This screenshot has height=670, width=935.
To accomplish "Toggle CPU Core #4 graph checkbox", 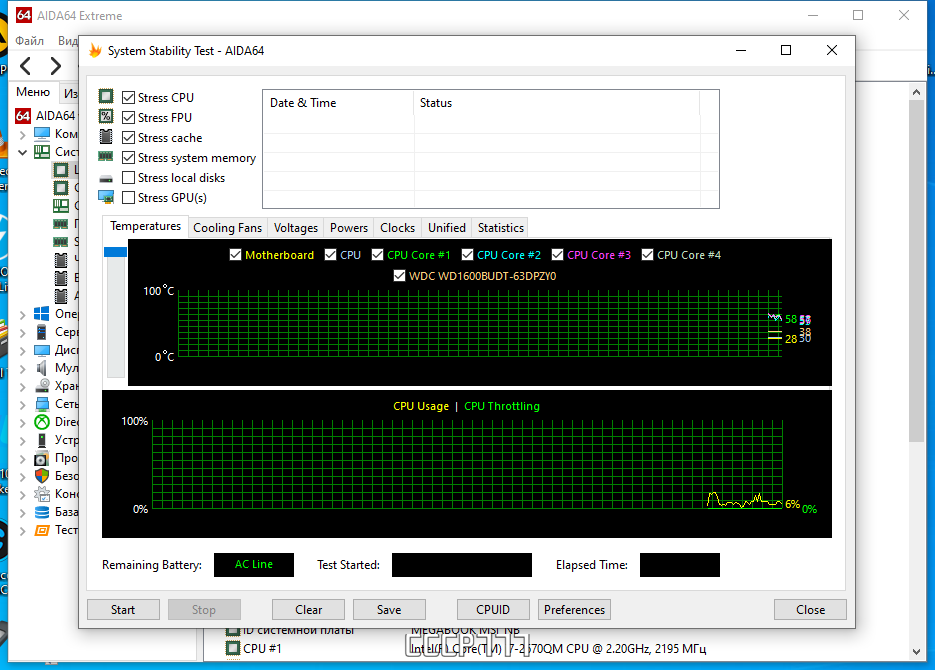I will pos(648,255).
